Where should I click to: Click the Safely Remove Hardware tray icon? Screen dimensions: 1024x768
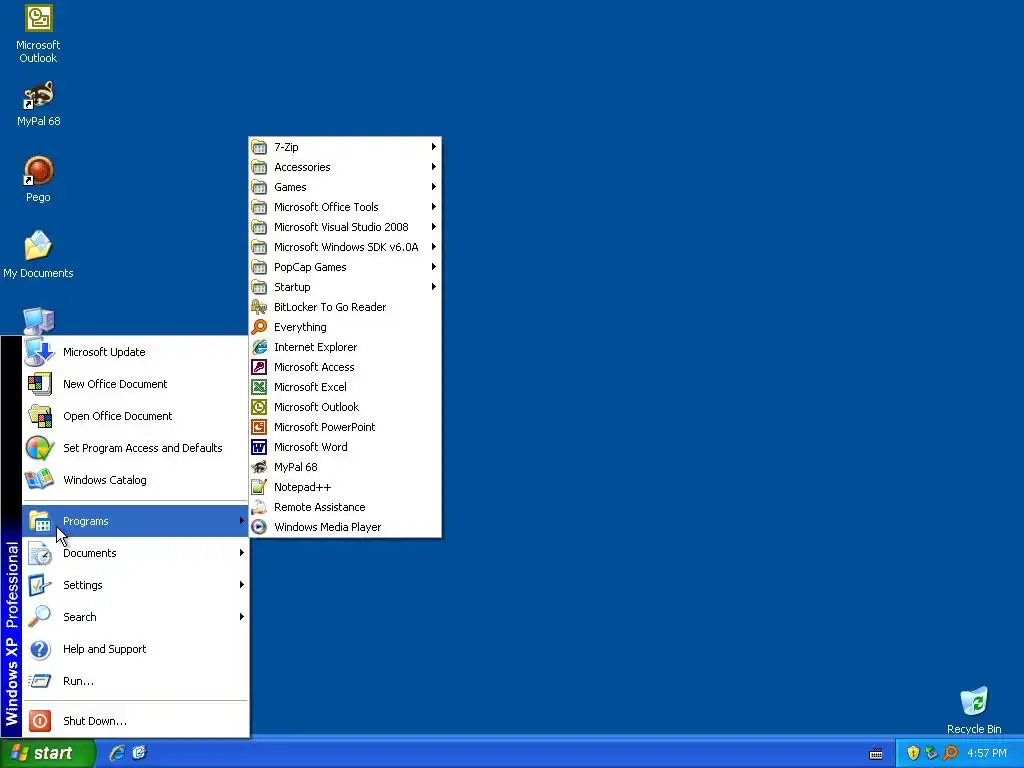[x=932, y=753]
